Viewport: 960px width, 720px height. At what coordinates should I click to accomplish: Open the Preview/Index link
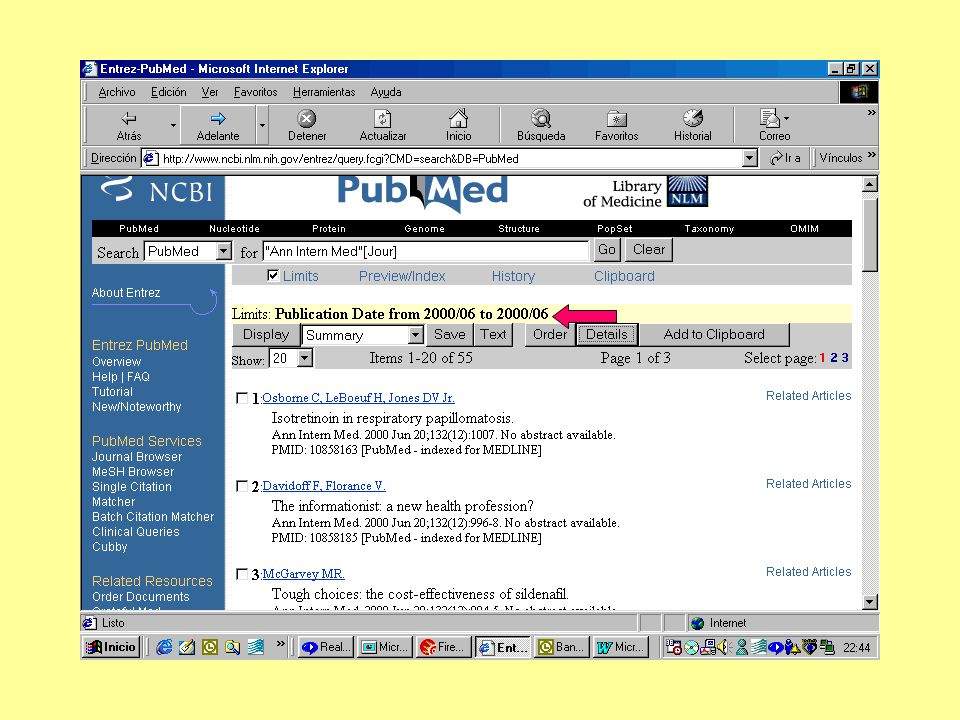[x=402, y=276]
